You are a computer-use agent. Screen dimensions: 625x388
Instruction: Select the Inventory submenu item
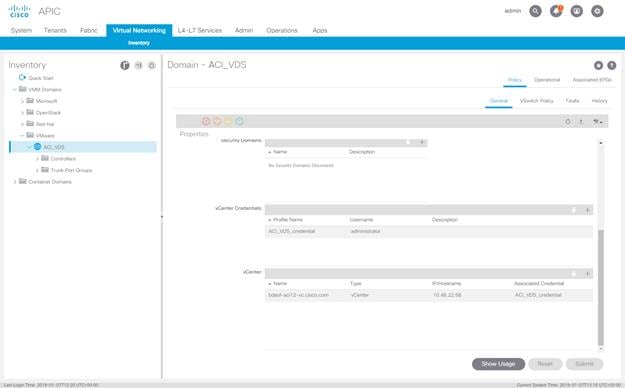click(x=139, y=43)
